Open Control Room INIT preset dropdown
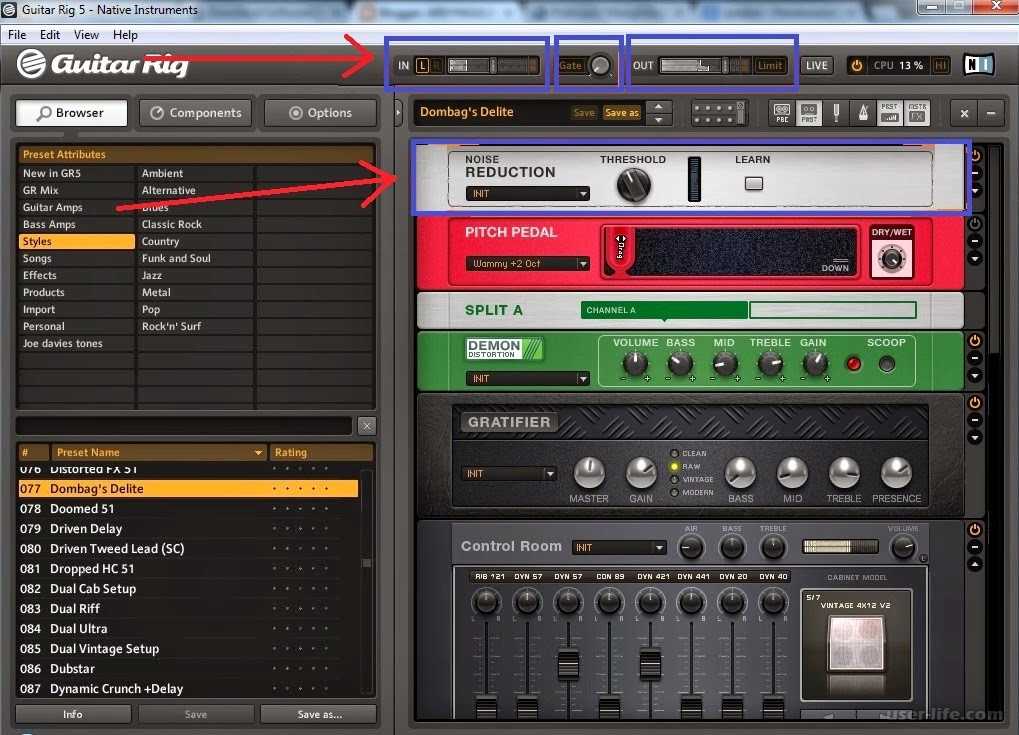1019x735 pixels. point(619,548)
